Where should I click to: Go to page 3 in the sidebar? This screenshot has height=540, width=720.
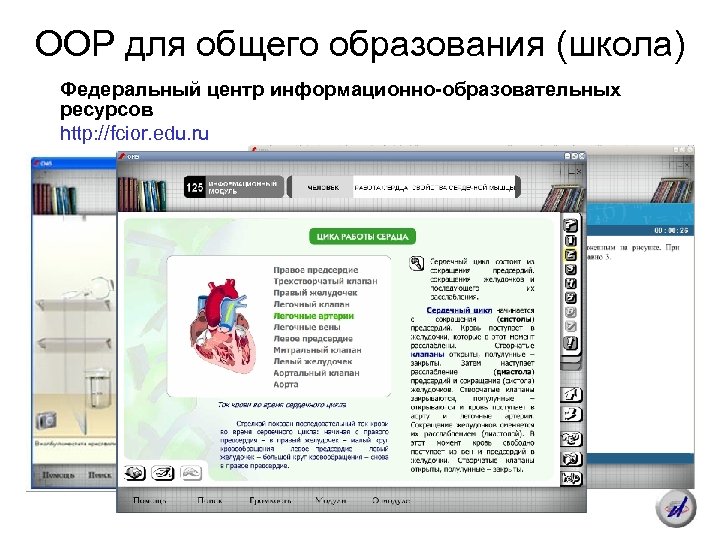click(x=571, y=269)
